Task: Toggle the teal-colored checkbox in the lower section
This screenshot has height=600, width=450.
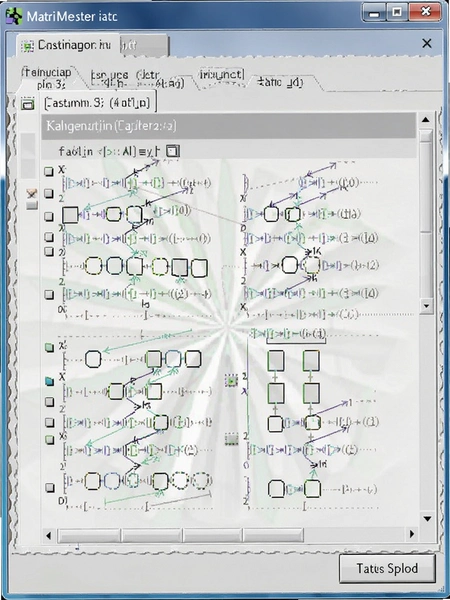Action: (49, 381)
